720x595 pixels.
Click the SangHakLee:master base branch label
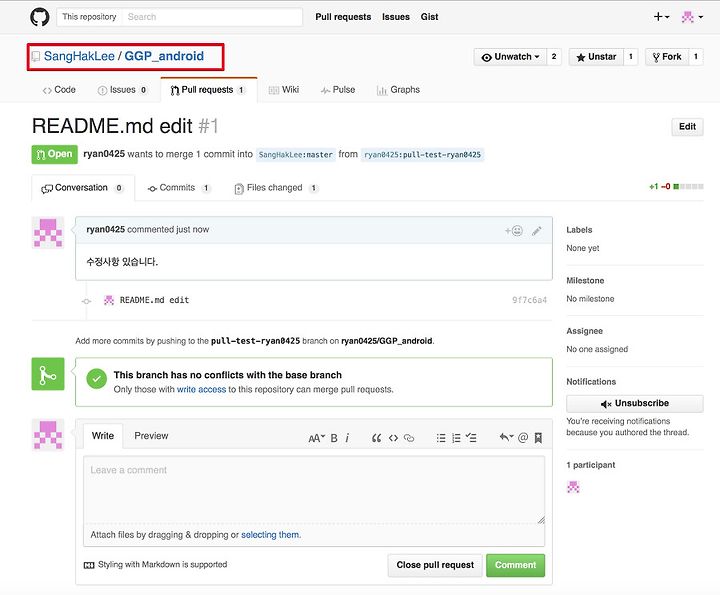coord(296,155)
